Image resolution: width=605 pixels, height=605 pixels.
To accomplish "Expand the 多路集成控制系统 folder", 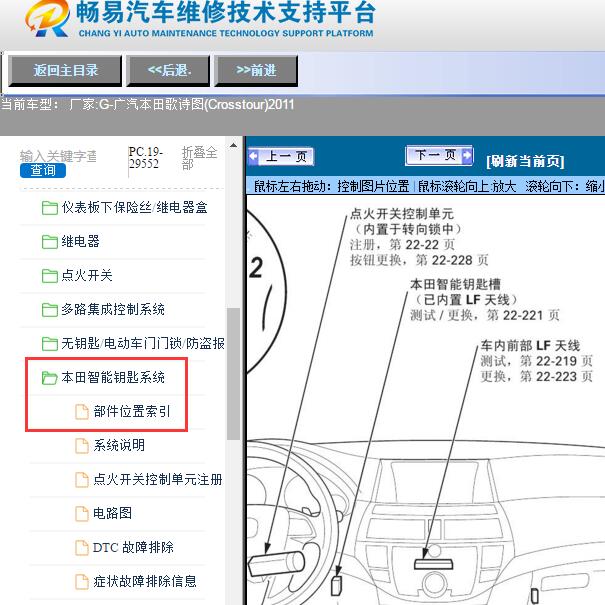I will click(113, 309).
